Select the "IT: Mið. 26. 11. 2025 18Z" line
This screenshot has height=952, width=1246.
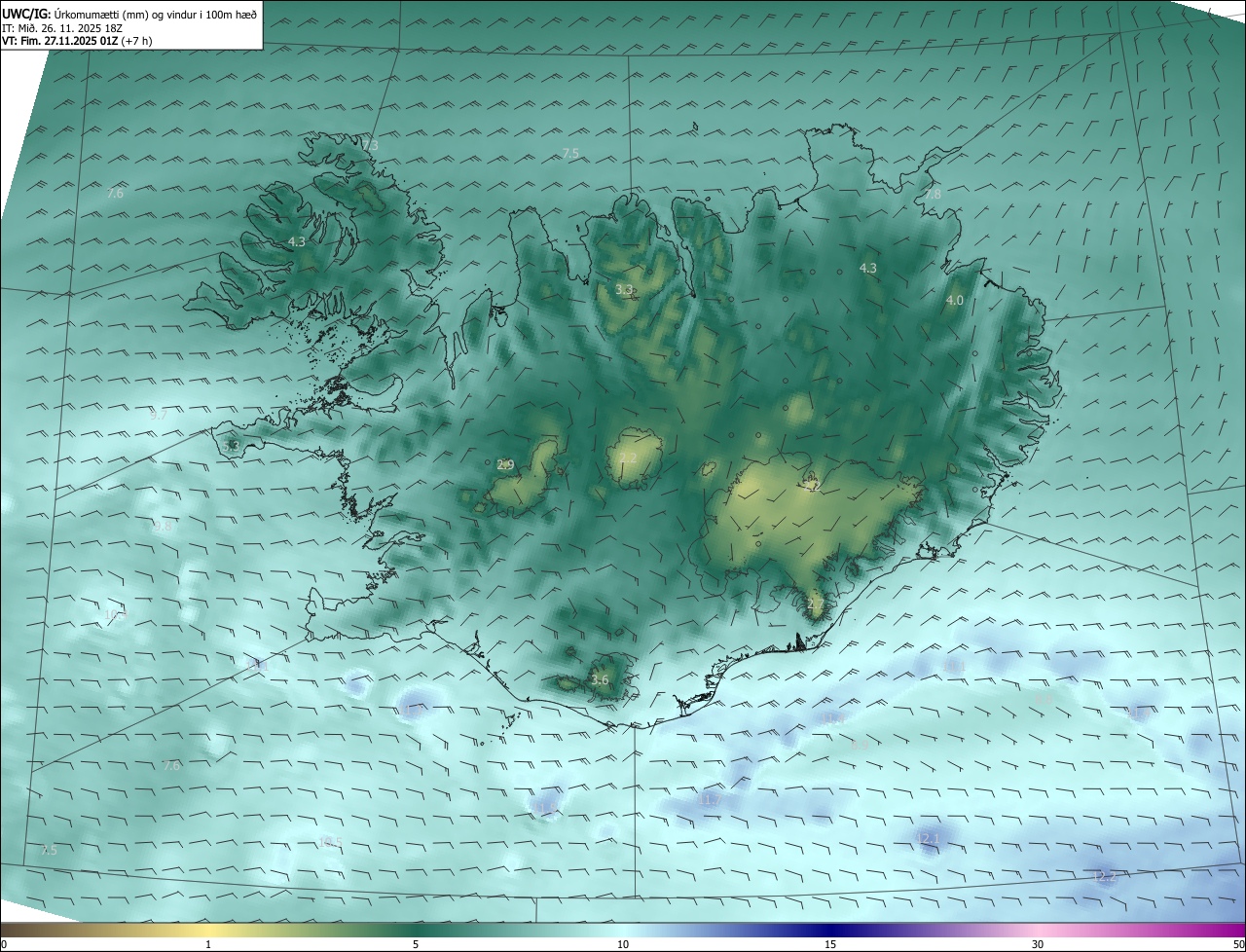pyautogui.click(x=64, y=27)
